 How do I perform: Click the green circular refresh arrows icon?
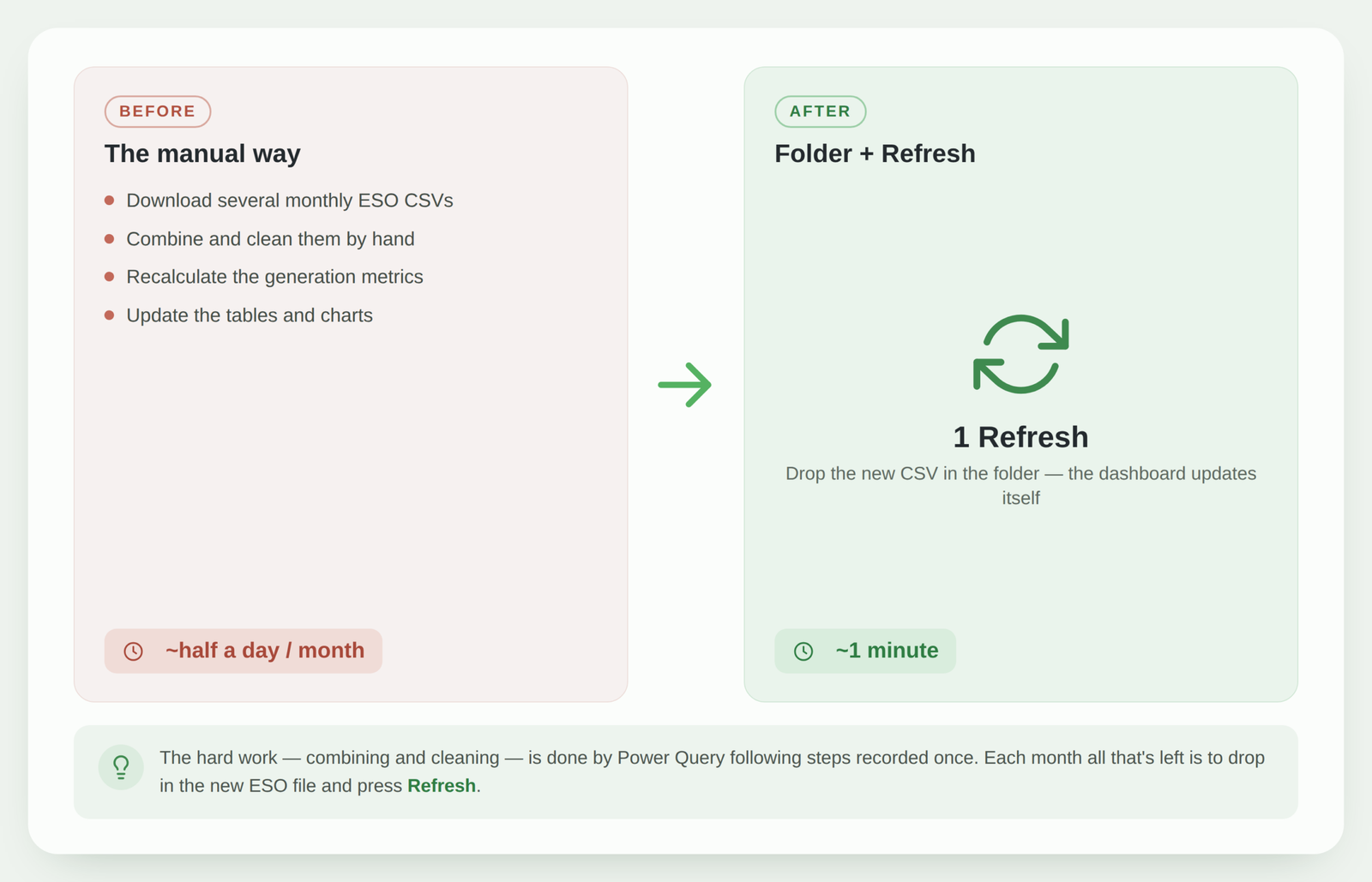[x=1020, y=354]
